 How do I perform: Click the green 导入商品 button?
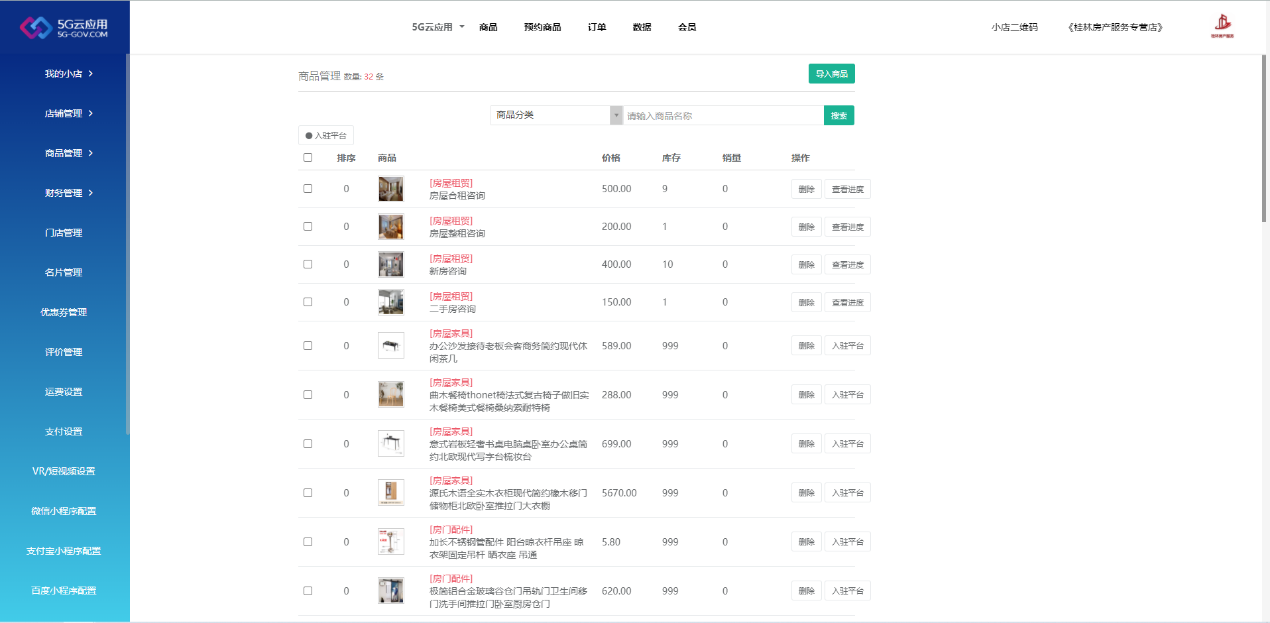tap(831, 74)
